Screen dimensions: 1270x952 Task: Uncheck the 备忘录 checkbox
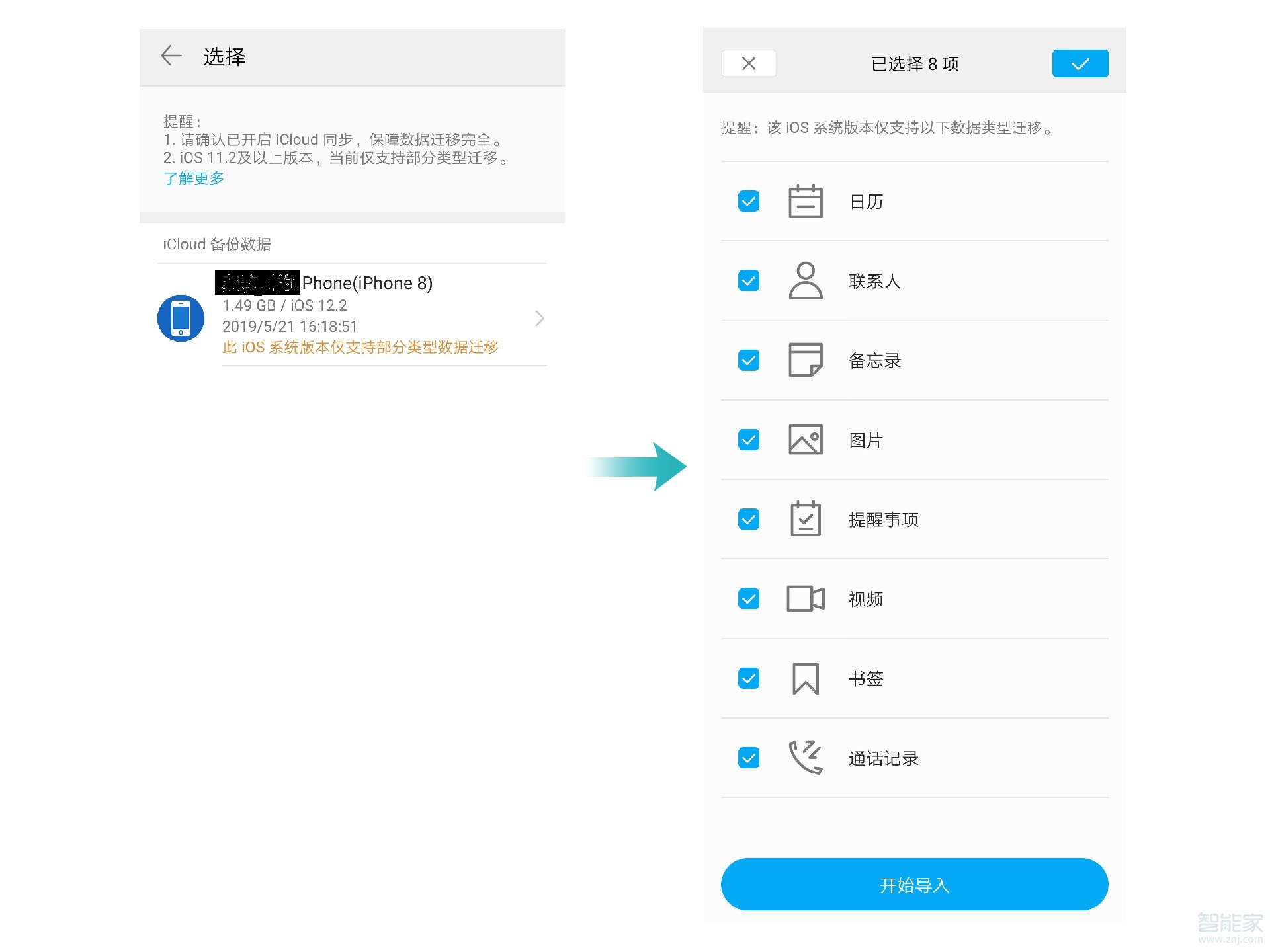pyautogui.click(x=749, y=360)
